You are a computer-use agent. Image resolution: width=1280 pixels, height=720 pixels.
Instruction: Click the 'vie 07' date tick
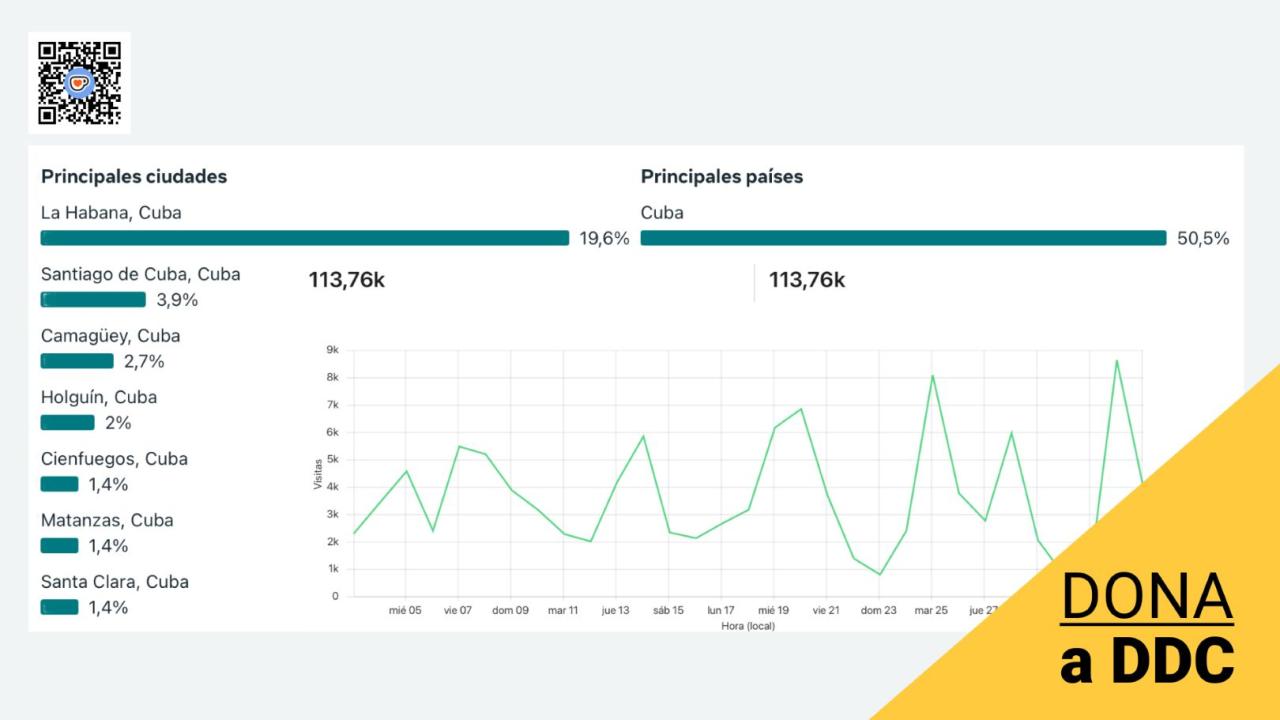pos(458,610)
